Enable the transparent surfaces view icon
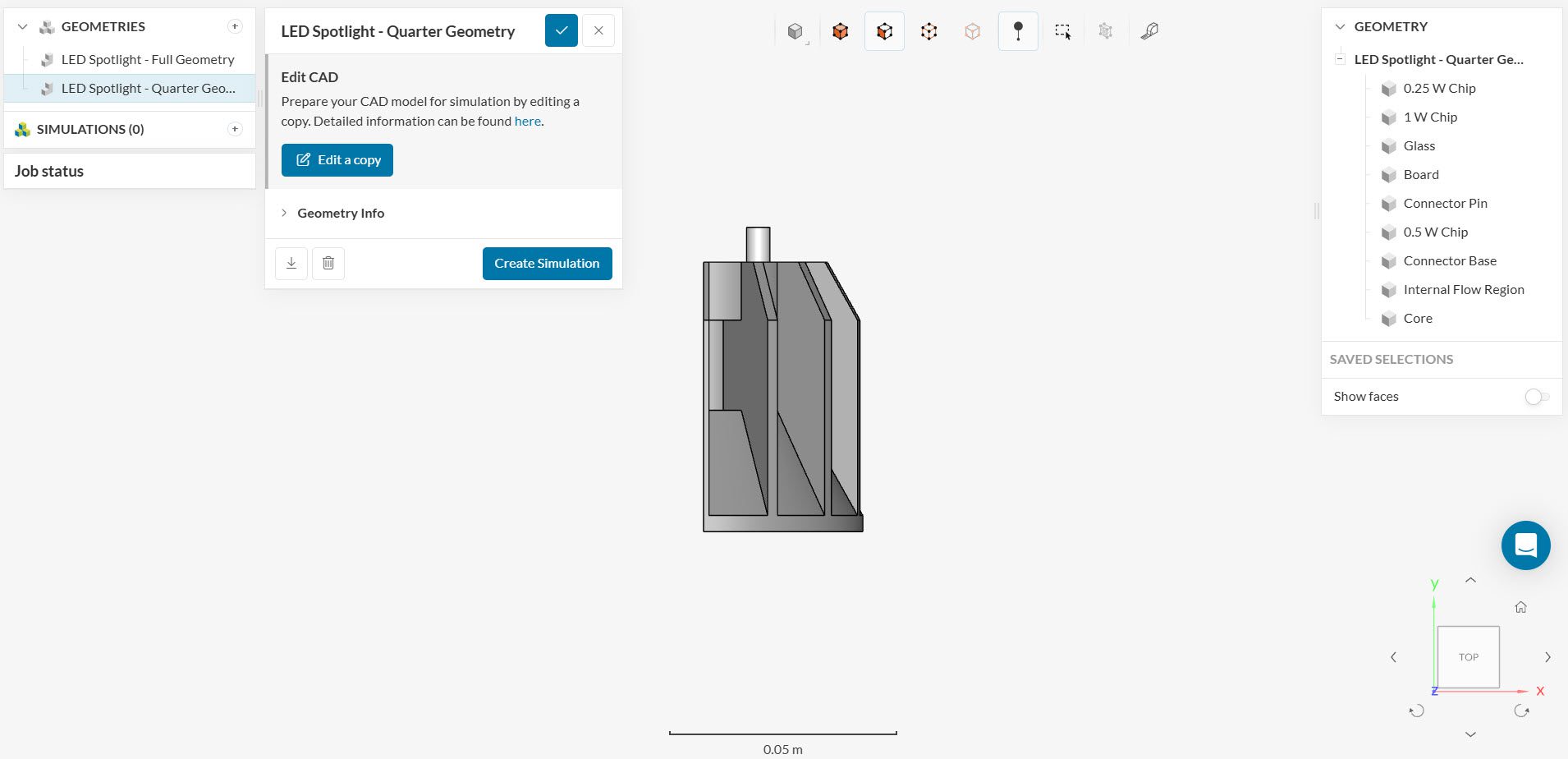 click(x=973, y=30)
